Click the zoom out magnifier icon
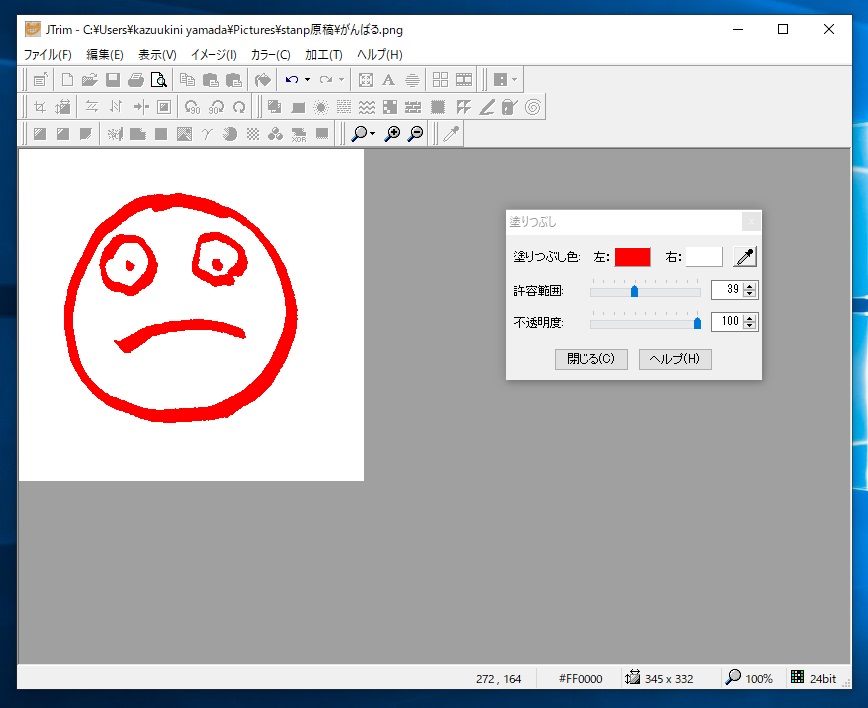The image size is (868, 708). pos(415,134)
